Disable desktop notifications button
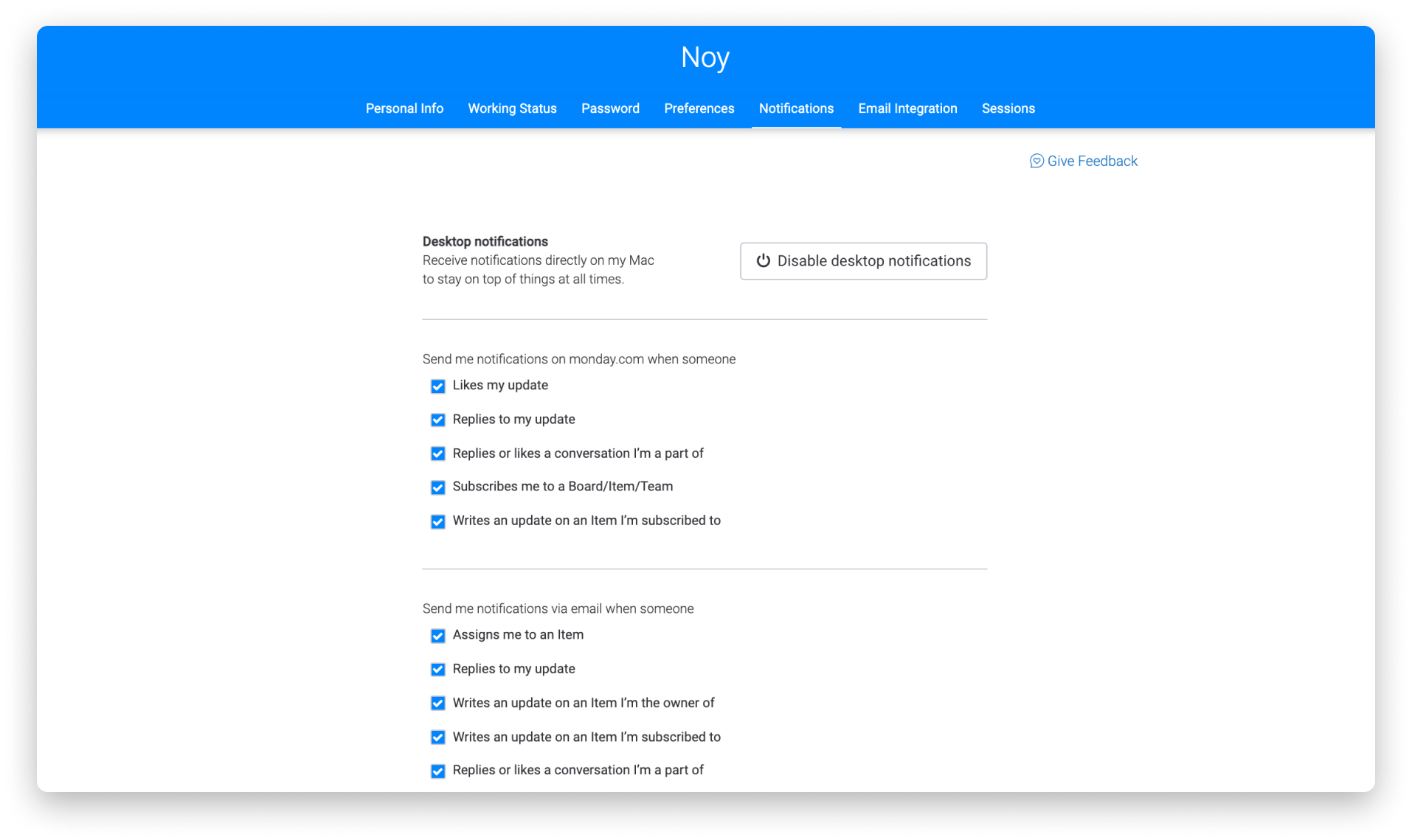This screenshot has width=1412, height=840. coord(863,261)
